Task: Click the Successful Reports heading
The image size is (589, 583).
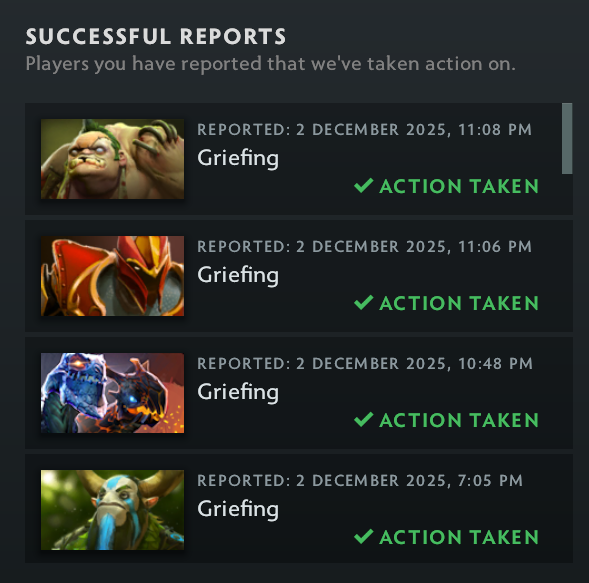Action: (x=156, y=37)
